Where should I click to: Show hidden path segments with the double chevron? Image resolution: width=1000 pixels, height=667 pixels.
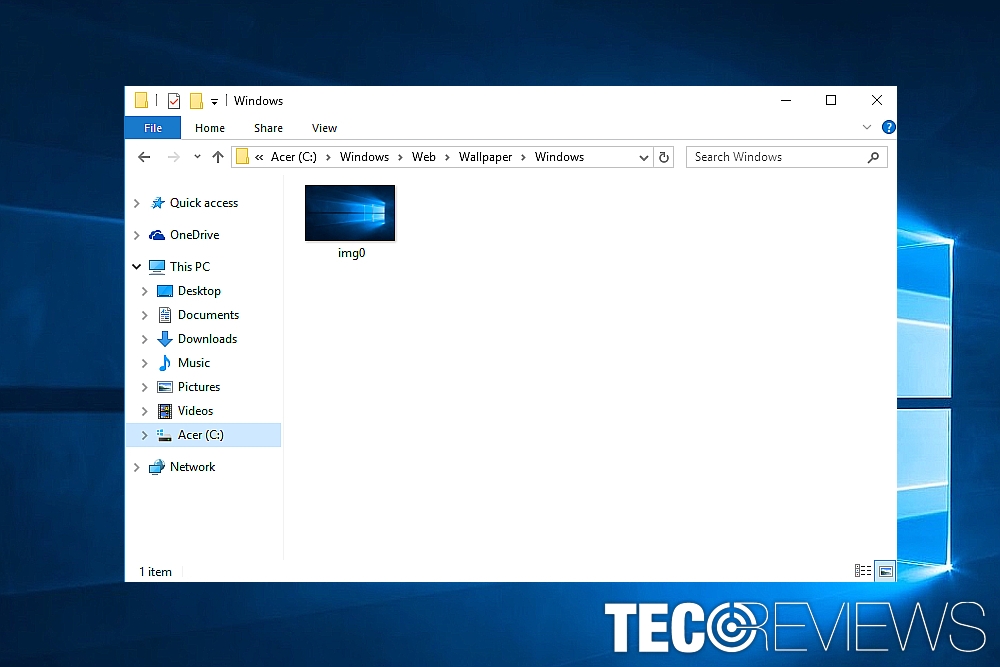pyautogui.click(x=259, y=157)
